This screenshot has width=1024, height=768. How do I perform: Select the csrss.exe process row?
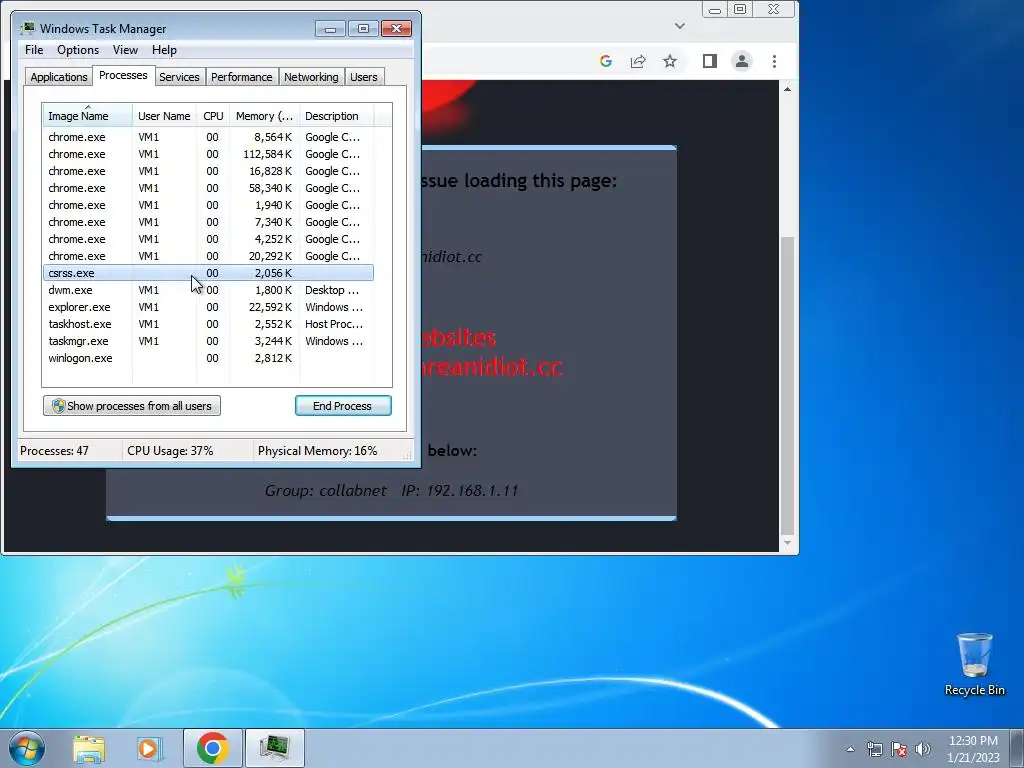208,273
